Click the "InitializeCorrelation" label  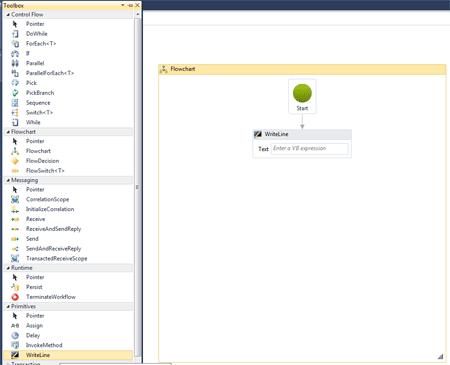[x=50, y=209]
